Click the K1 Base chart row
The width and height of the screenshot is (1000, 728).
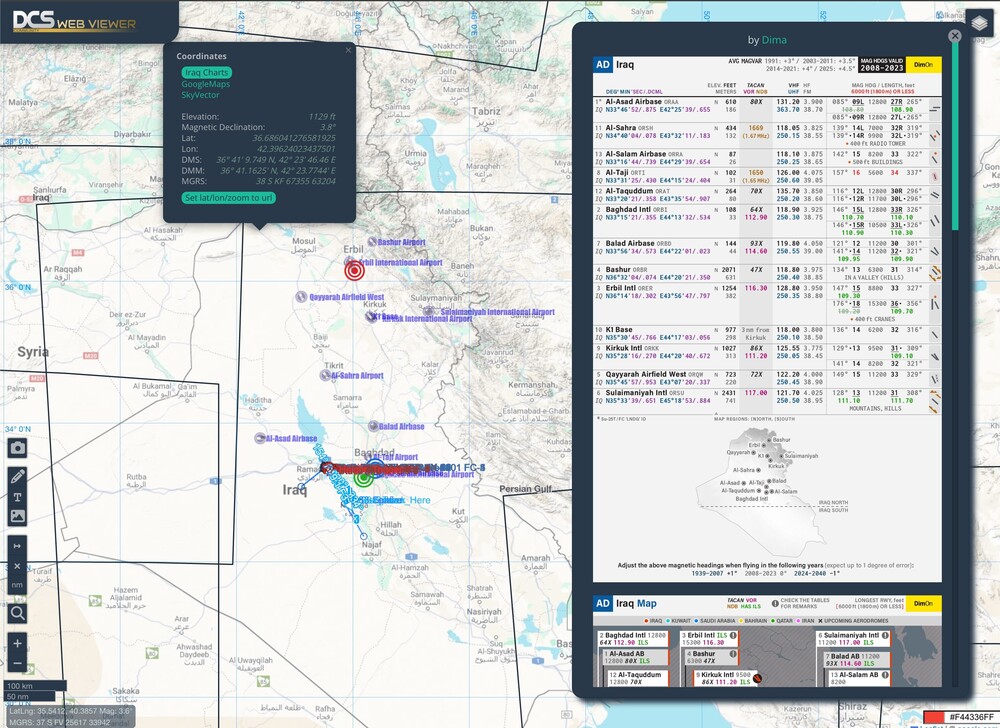point(767,333)
